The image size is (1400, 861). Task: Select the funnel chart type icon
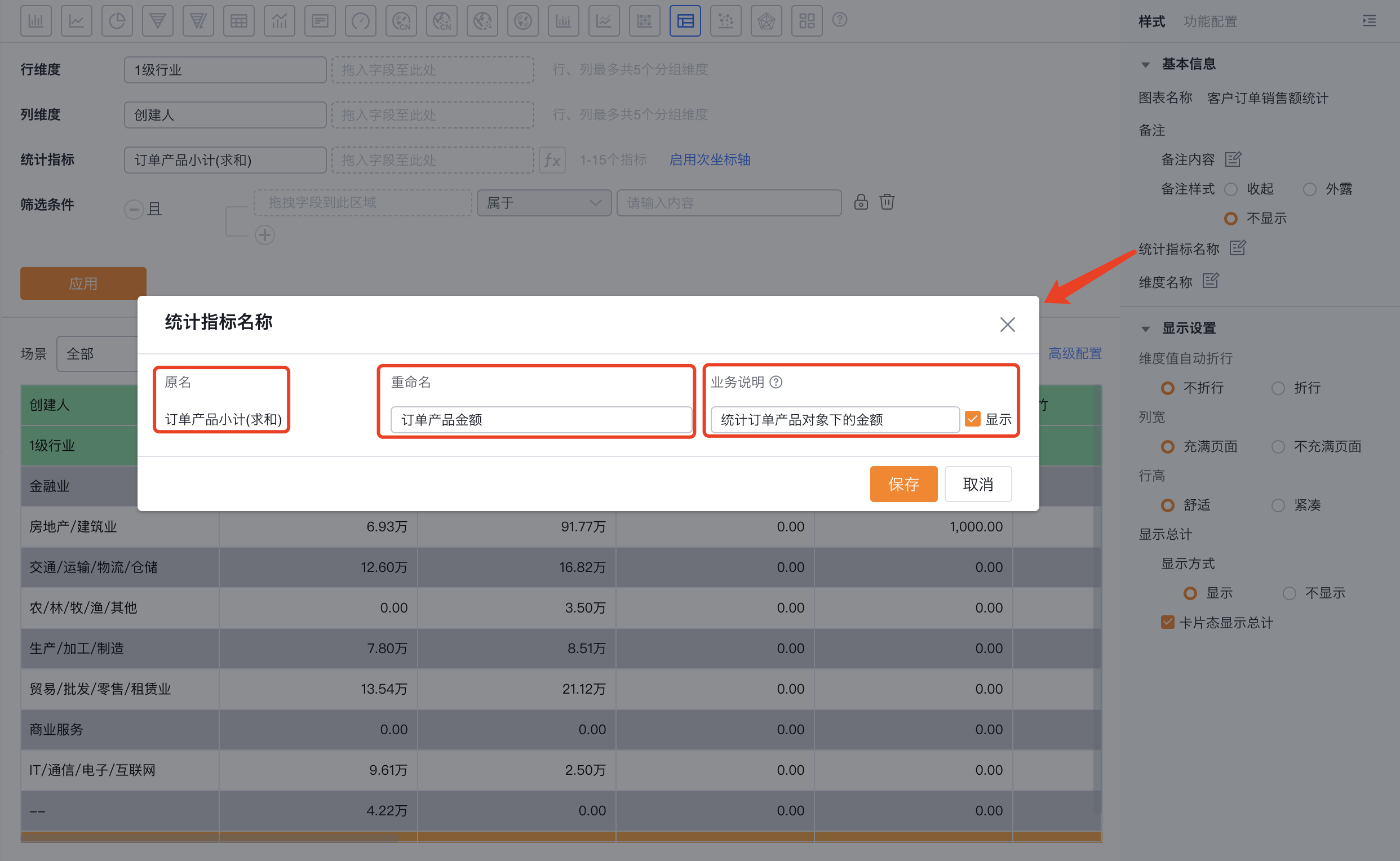(x=158, y=21)
